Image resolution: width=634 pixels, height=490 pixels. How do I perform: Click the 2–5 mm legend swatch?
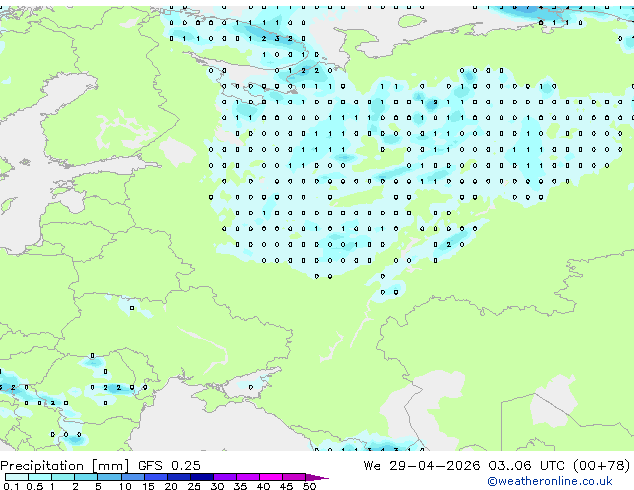86,477
